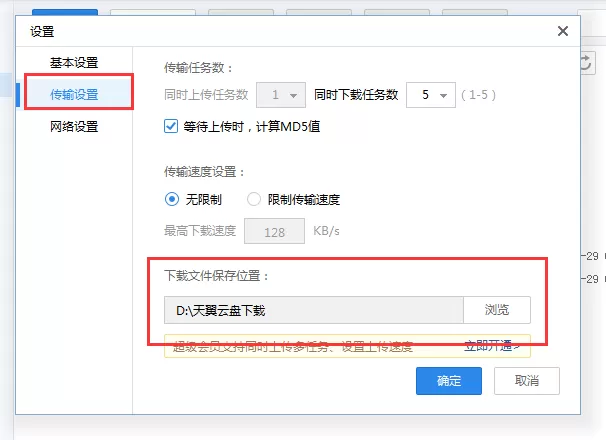Open the 同时上传任务数 dropdown
This screenshot has height=440, width=606.
(x=281, y=95)
